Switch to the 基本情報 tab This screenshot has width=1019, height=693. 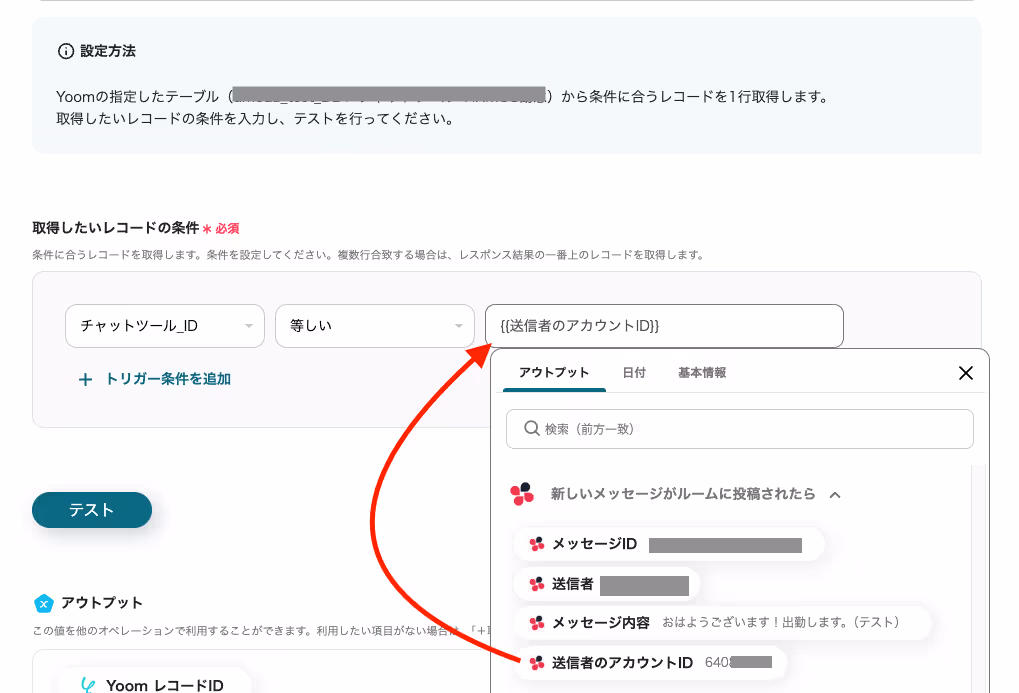pos(702,373)
